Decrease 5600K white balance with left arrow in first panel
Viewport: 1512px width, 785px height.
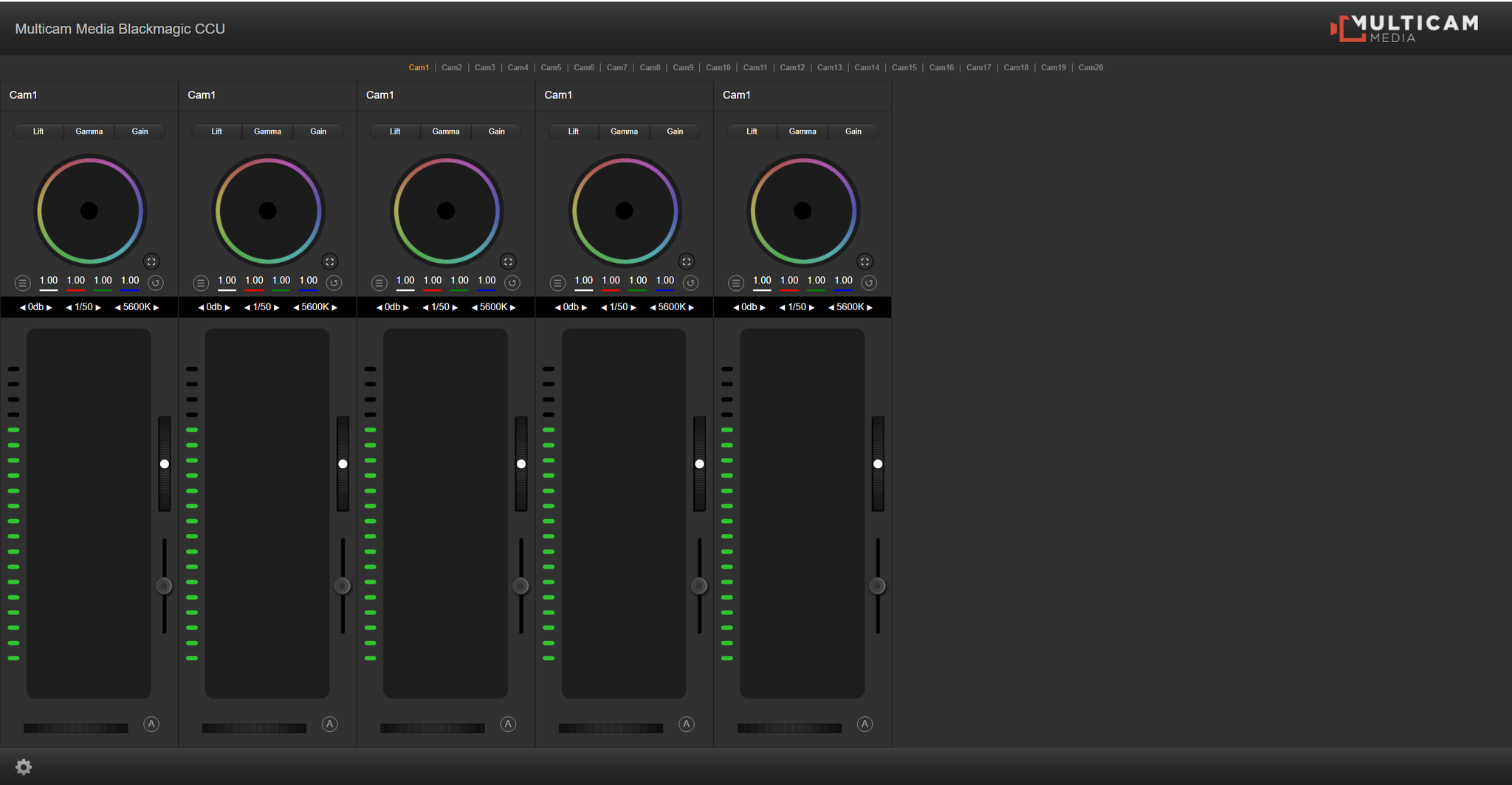point(117,307)
